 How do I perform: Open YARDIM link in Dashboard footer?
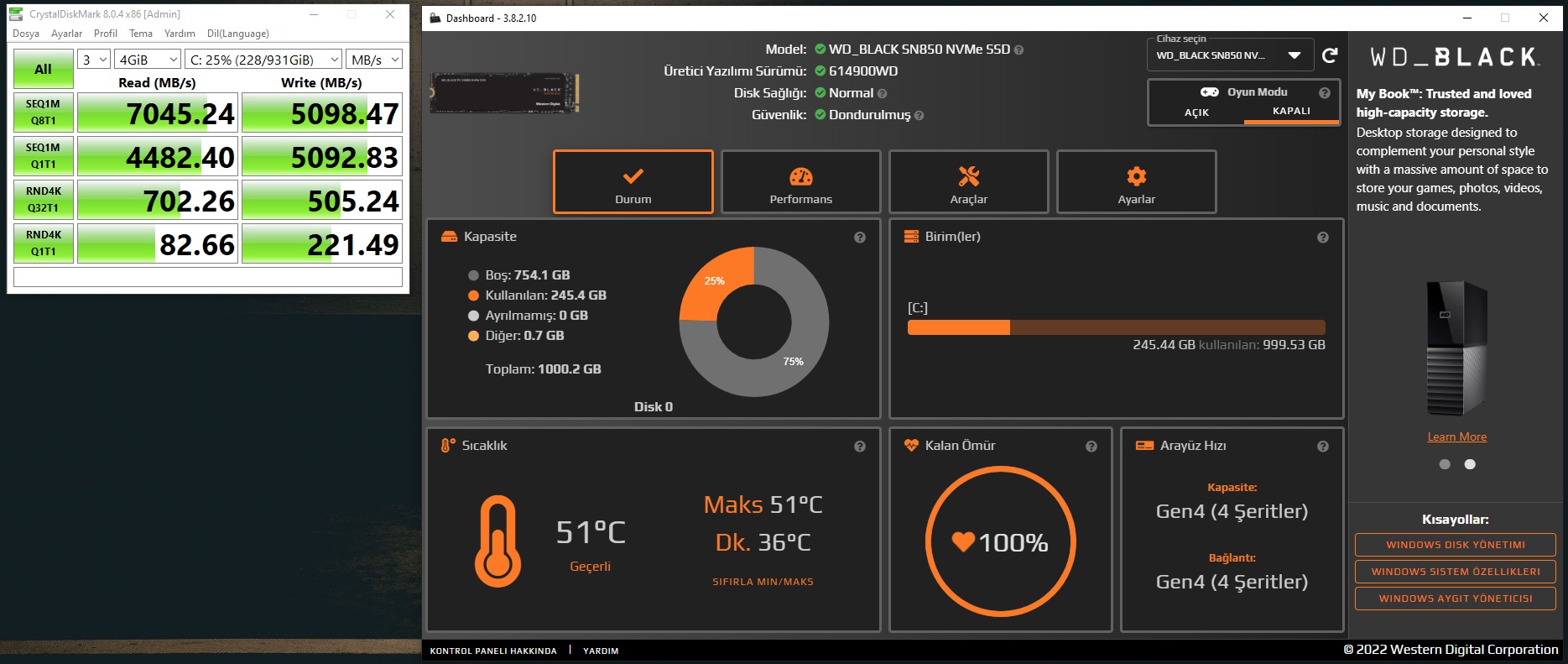pos(601,651)
